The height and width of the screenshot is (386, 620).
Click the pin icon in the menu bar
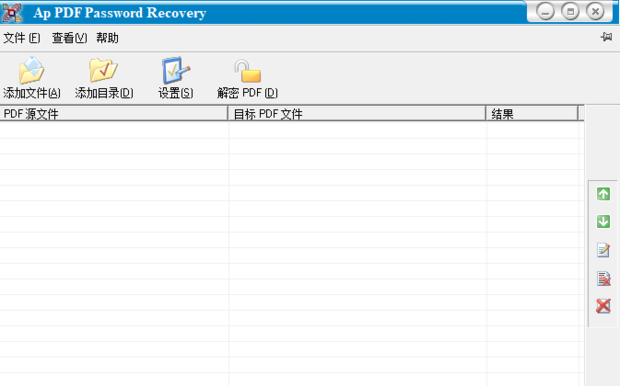[x=606, y=37]
